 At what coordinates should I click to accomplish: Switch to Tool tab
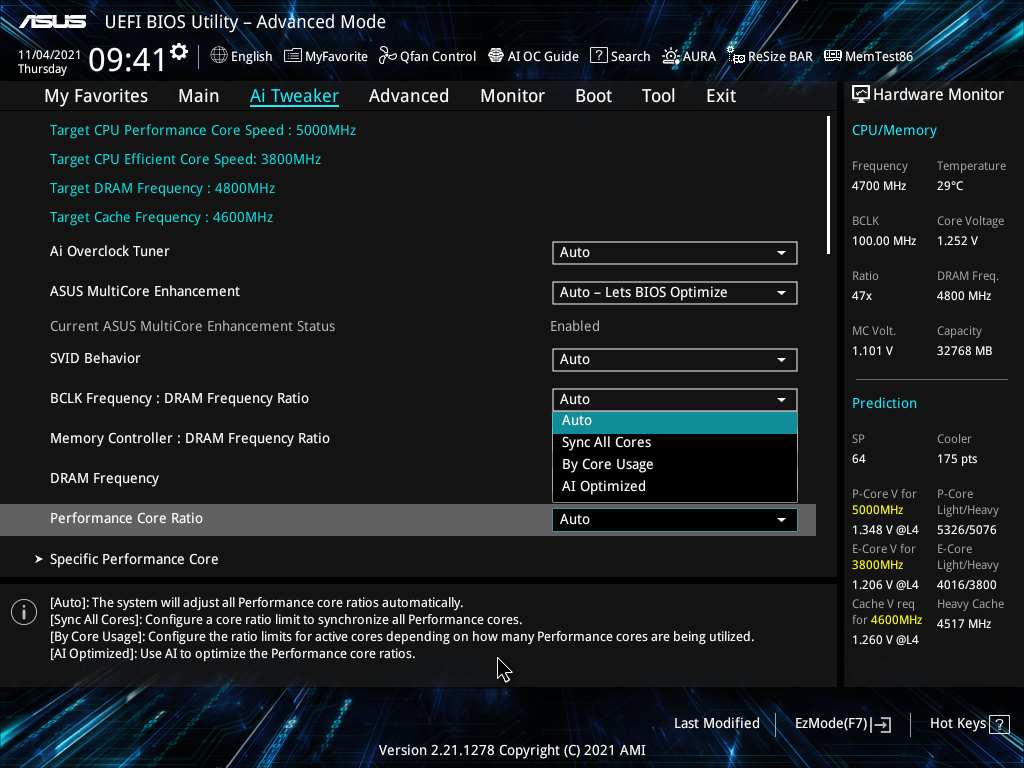[x=658, y=96]
